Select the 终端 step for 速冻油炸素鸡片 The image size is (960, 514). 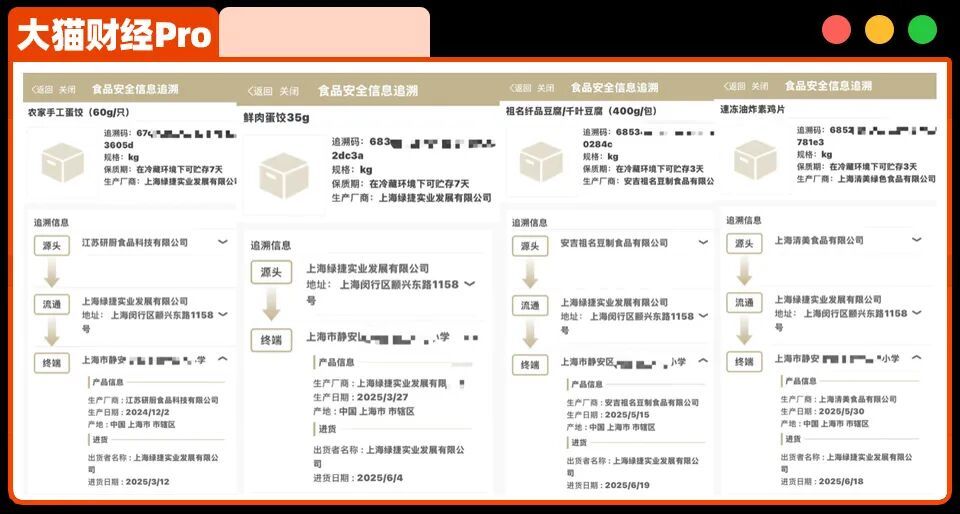point(744,361)
